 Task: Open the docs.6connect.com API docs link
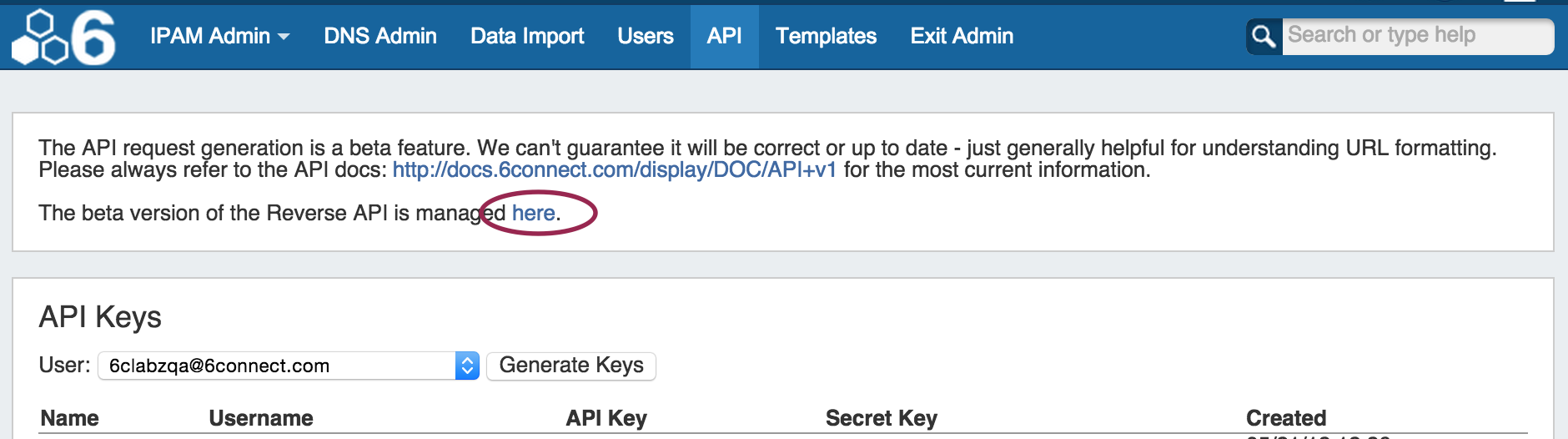tap(614, 170)
